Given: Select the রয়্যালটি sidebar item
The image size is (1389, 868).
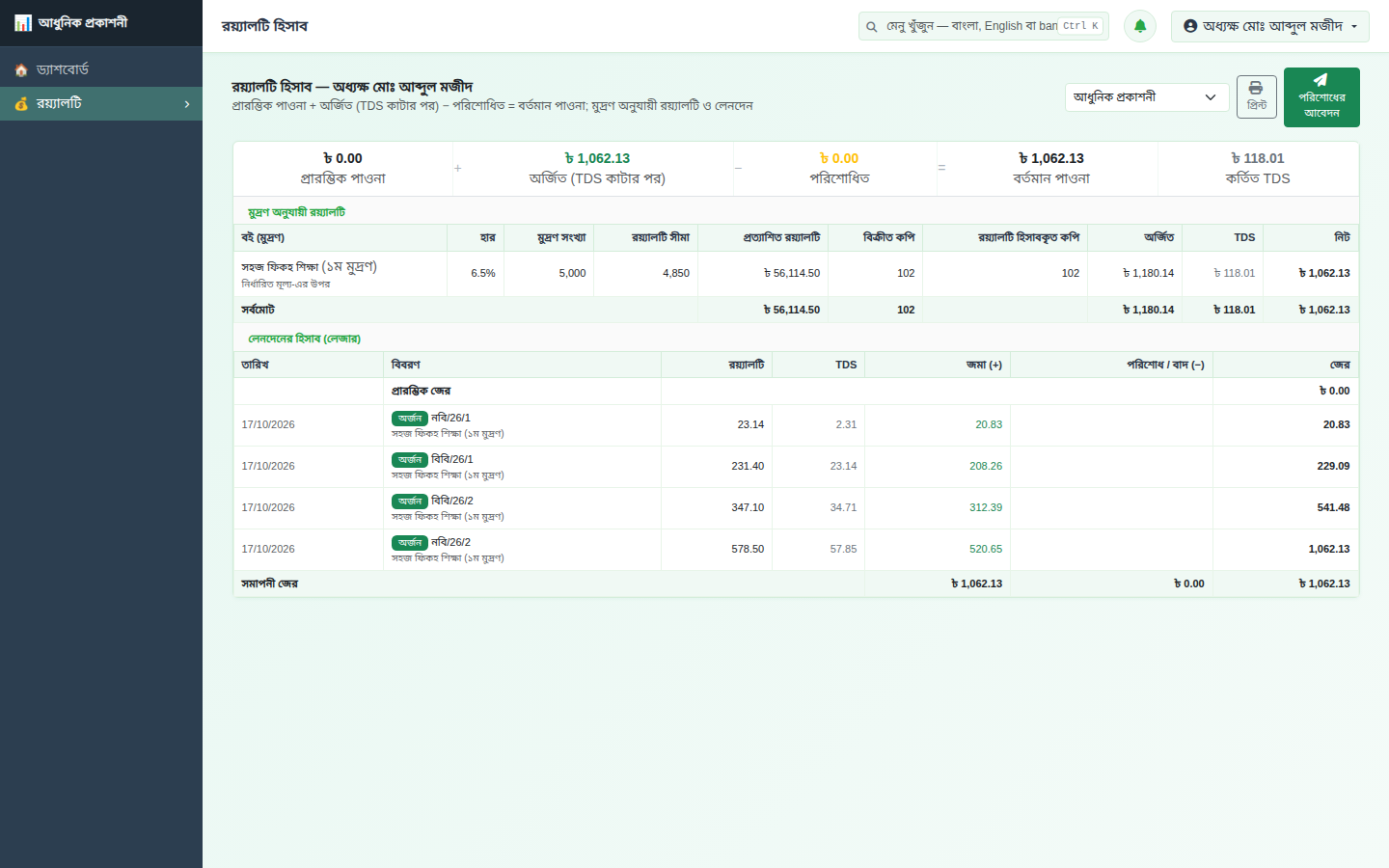Looking at the screenshot, I should click(101, 104).
